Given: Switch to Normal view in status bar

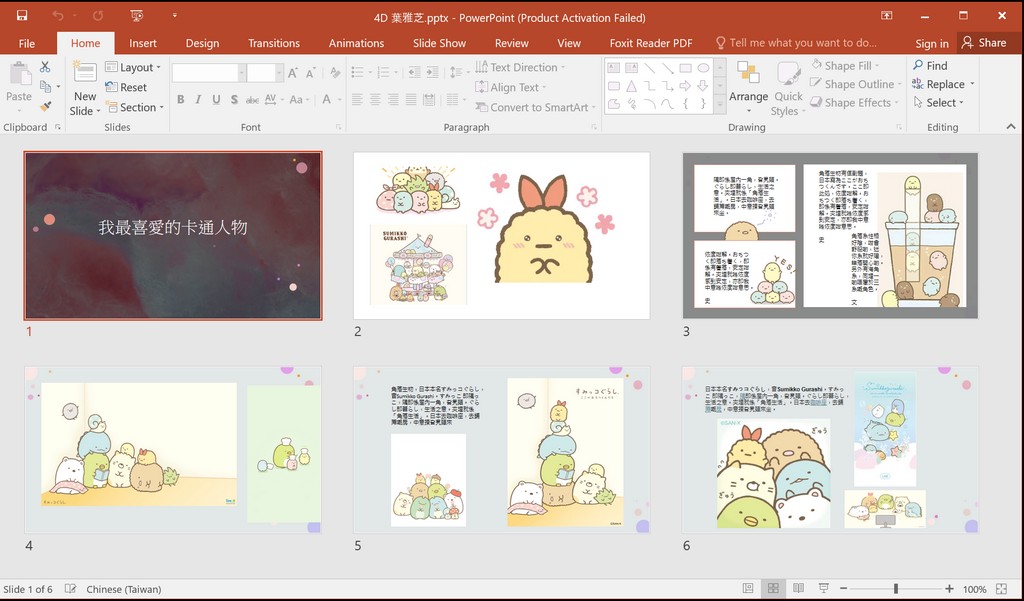Looking at the screenshot, I should click(x=748, y=589).
